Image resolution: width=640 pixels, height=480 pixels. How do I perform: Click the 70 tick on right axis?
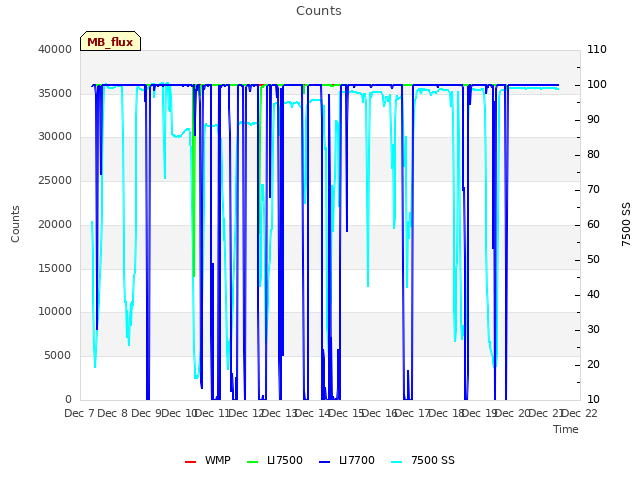pyautogui.click(x=593, y=190)
